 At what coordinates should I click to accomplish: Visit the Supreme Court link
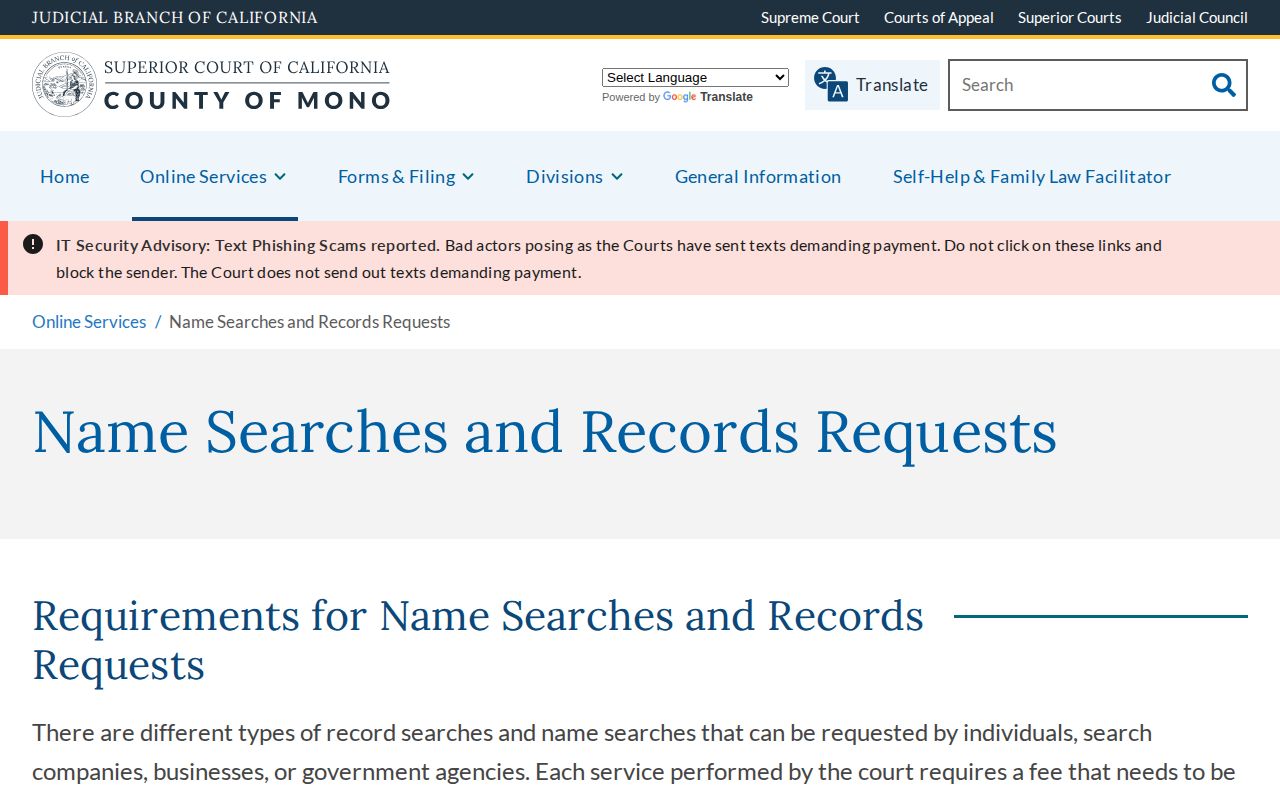coord(810,17)
